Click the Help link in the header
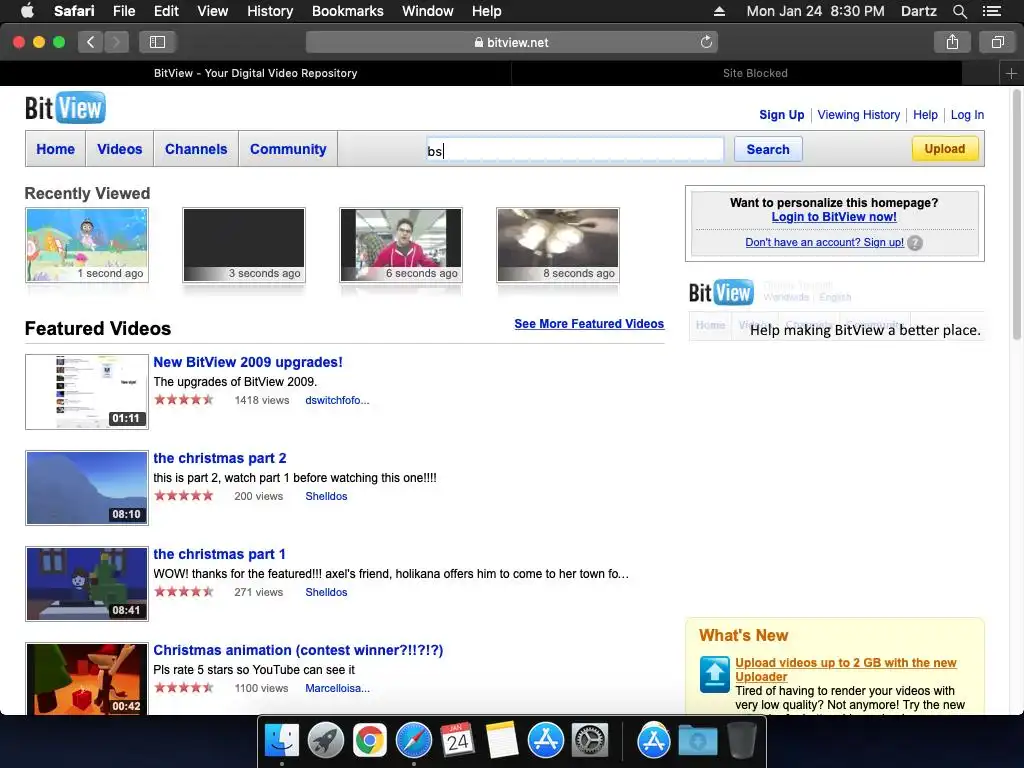1024x768 pixels. 925,115
